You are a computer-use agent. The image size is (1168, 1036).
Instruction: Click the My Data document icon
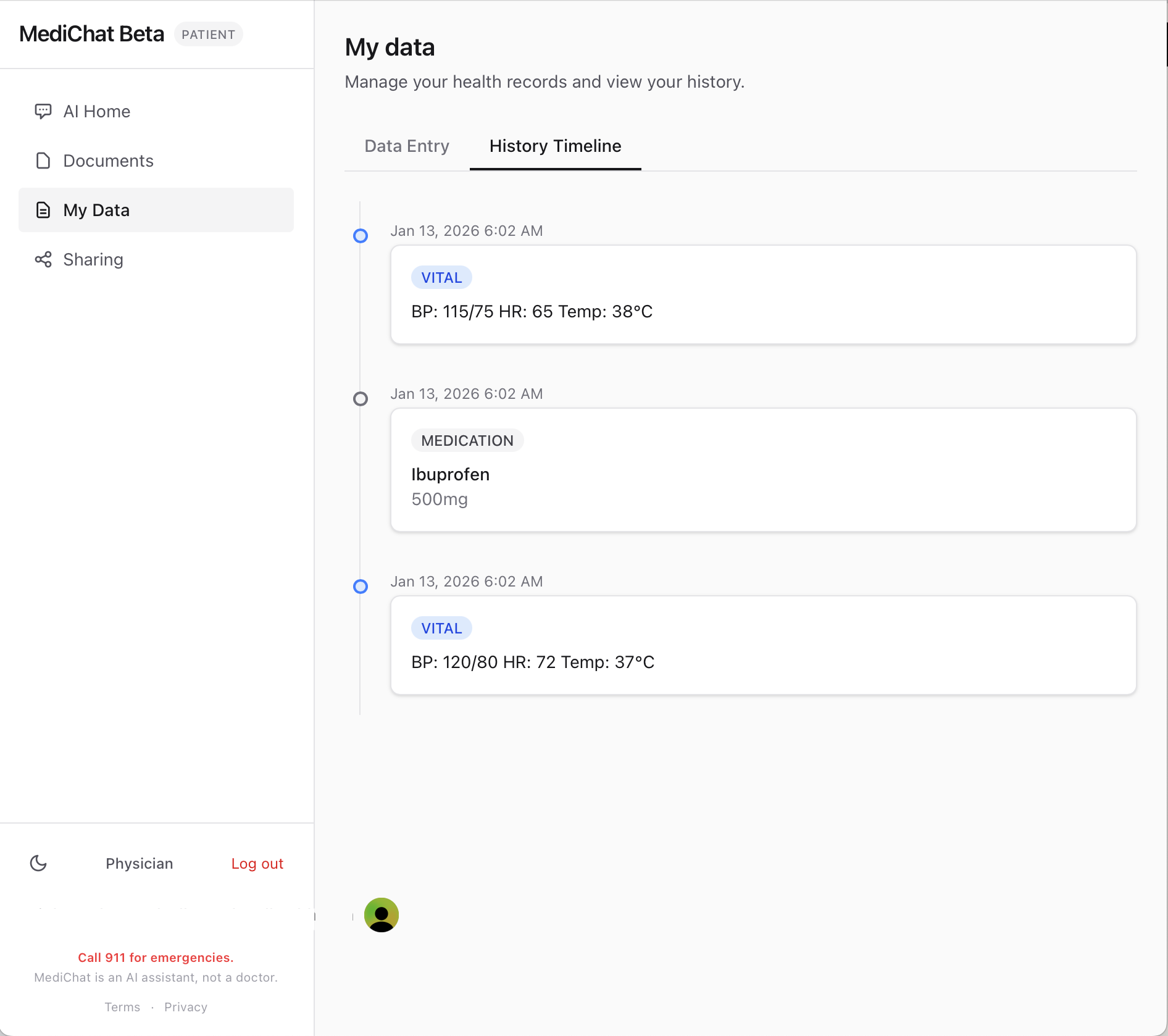(x=43, y=210)
